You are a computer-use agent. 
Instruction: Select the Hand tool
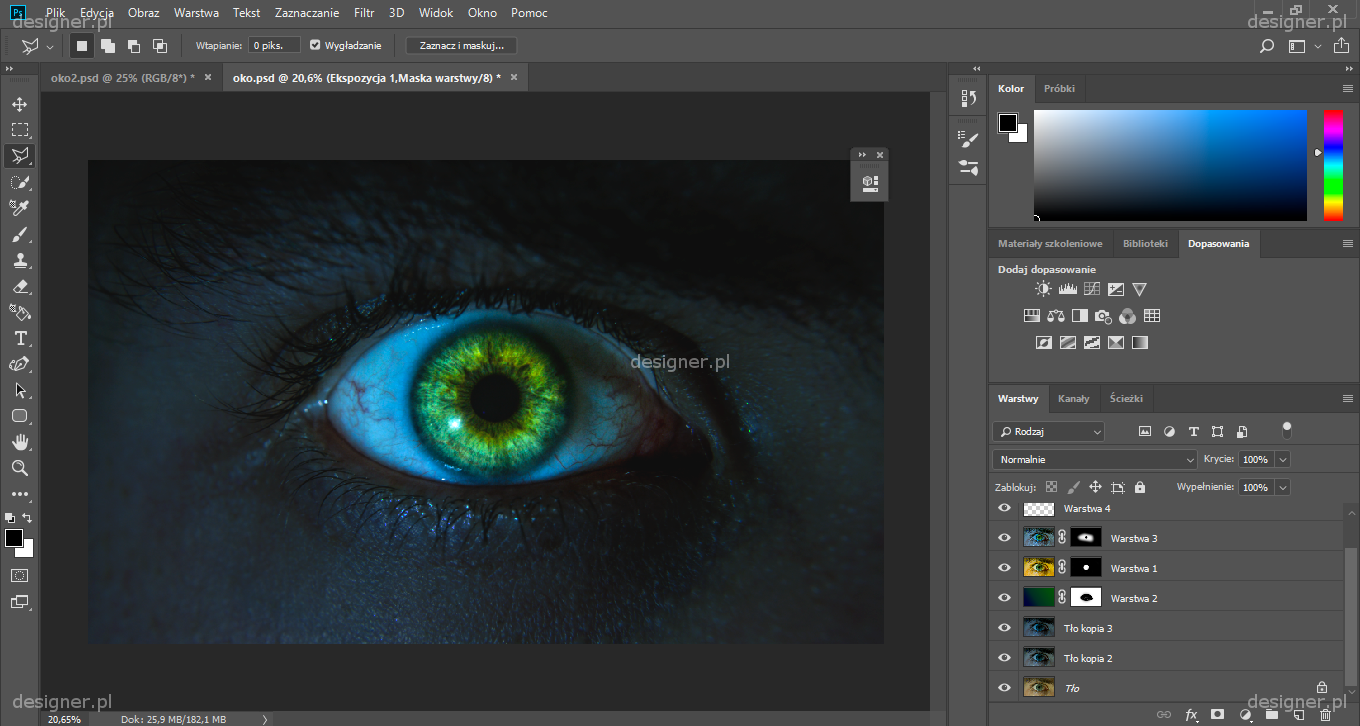tap(19, 442)
